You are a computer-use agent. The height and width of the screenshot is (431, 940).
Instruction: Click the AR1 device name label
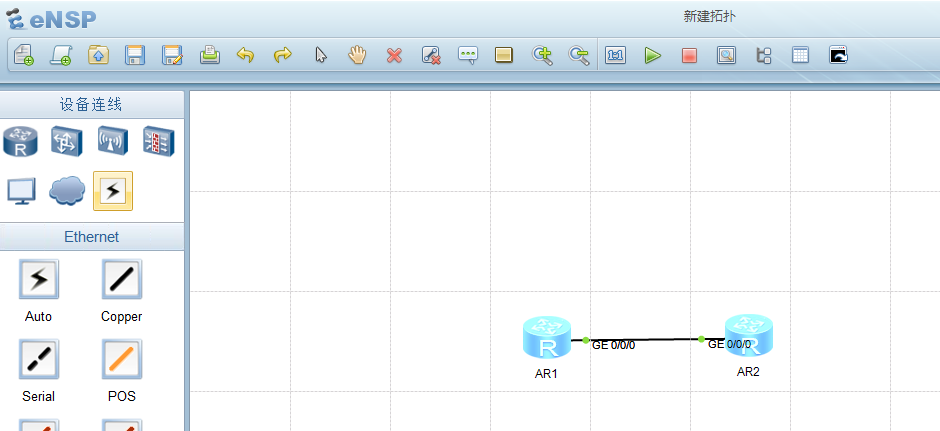(x=546, y=373)
